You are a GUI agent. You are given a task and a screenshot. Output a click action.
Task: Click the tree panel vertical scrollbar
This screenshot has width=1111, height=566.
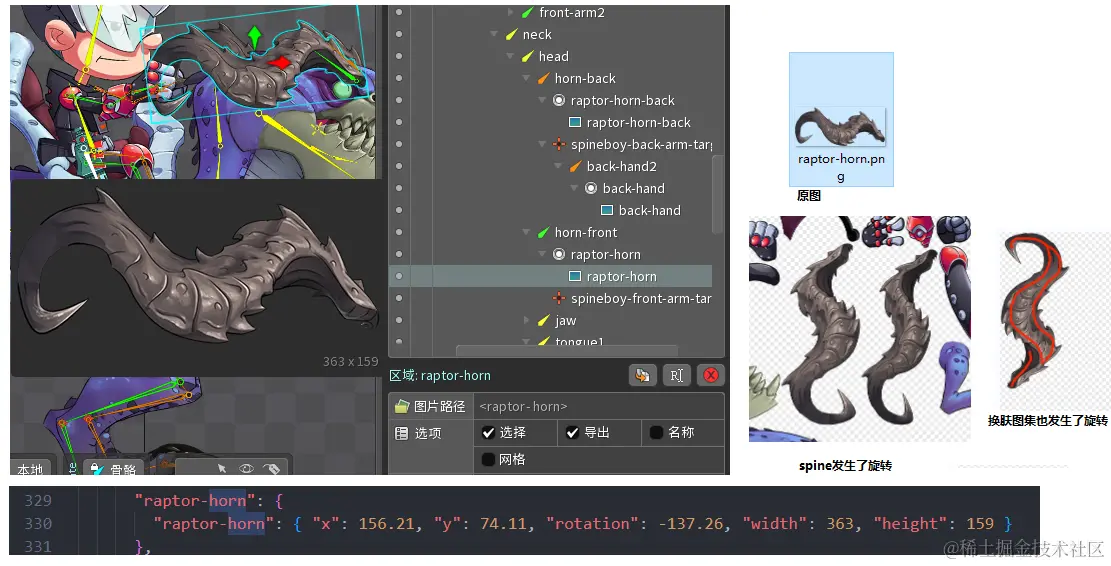pos(718,194)
